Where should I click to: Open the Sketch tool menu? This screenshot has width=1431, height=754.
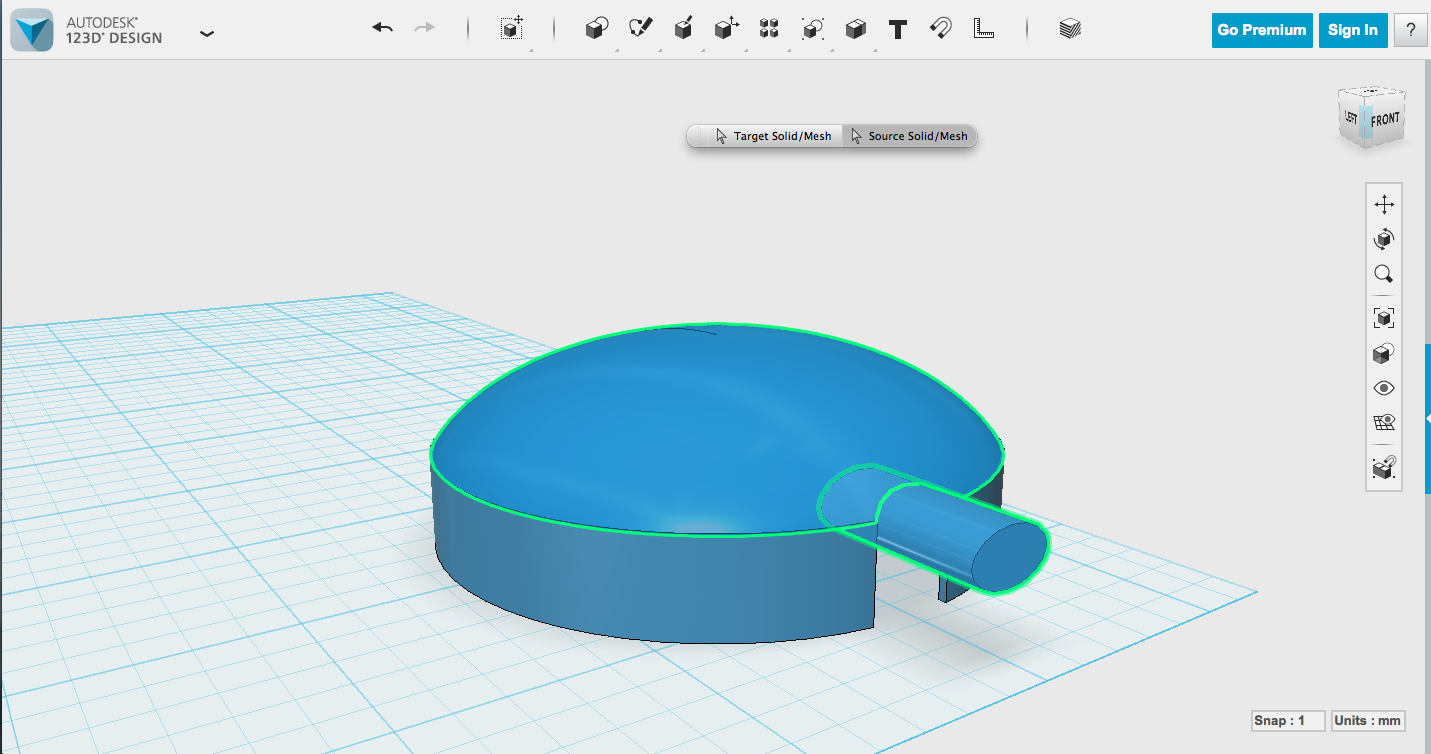tap(640, 28)
